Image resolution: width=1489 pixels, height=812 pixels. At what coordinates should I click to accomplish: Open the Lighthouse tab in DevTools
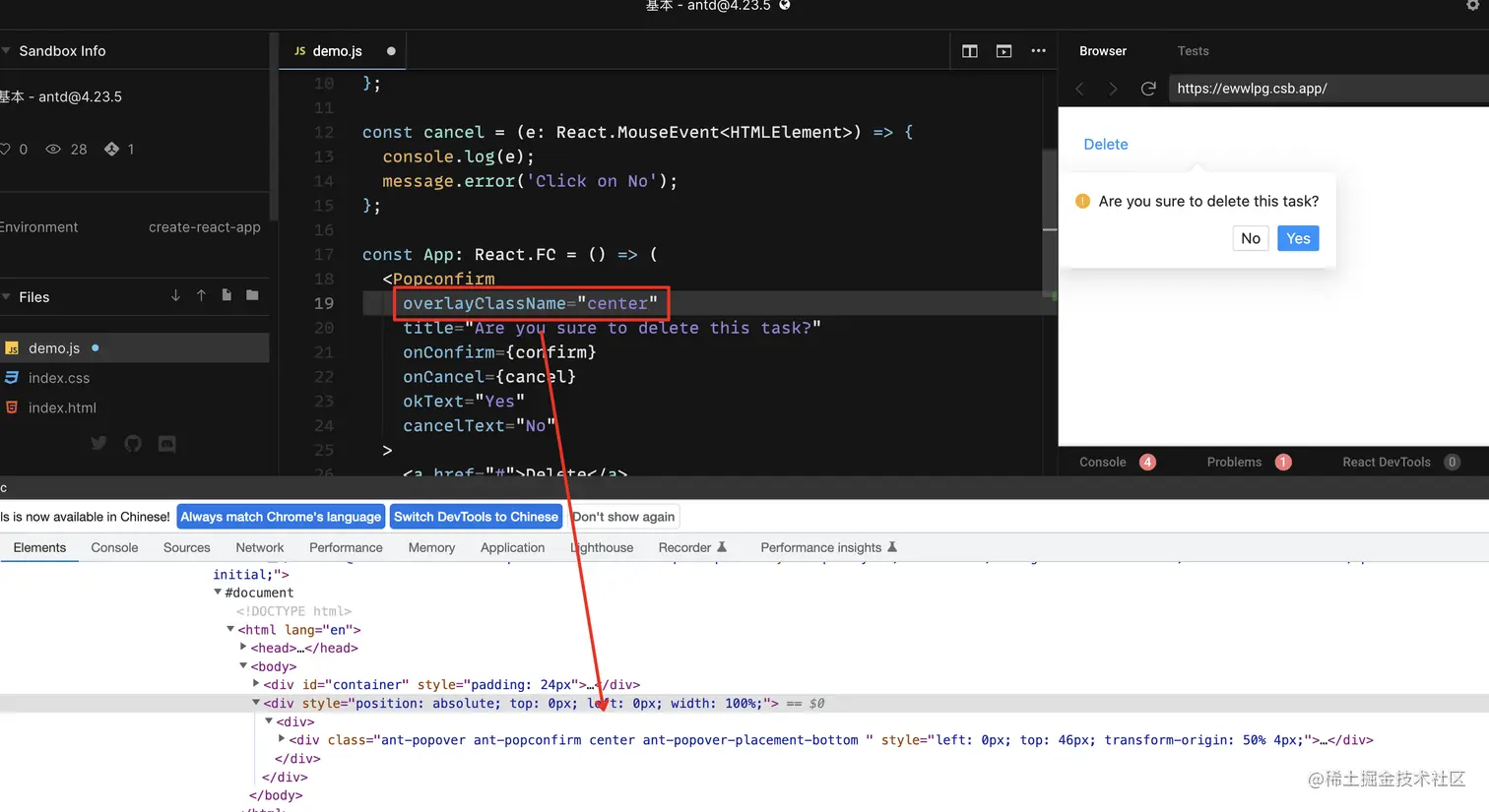click(602, 547)
